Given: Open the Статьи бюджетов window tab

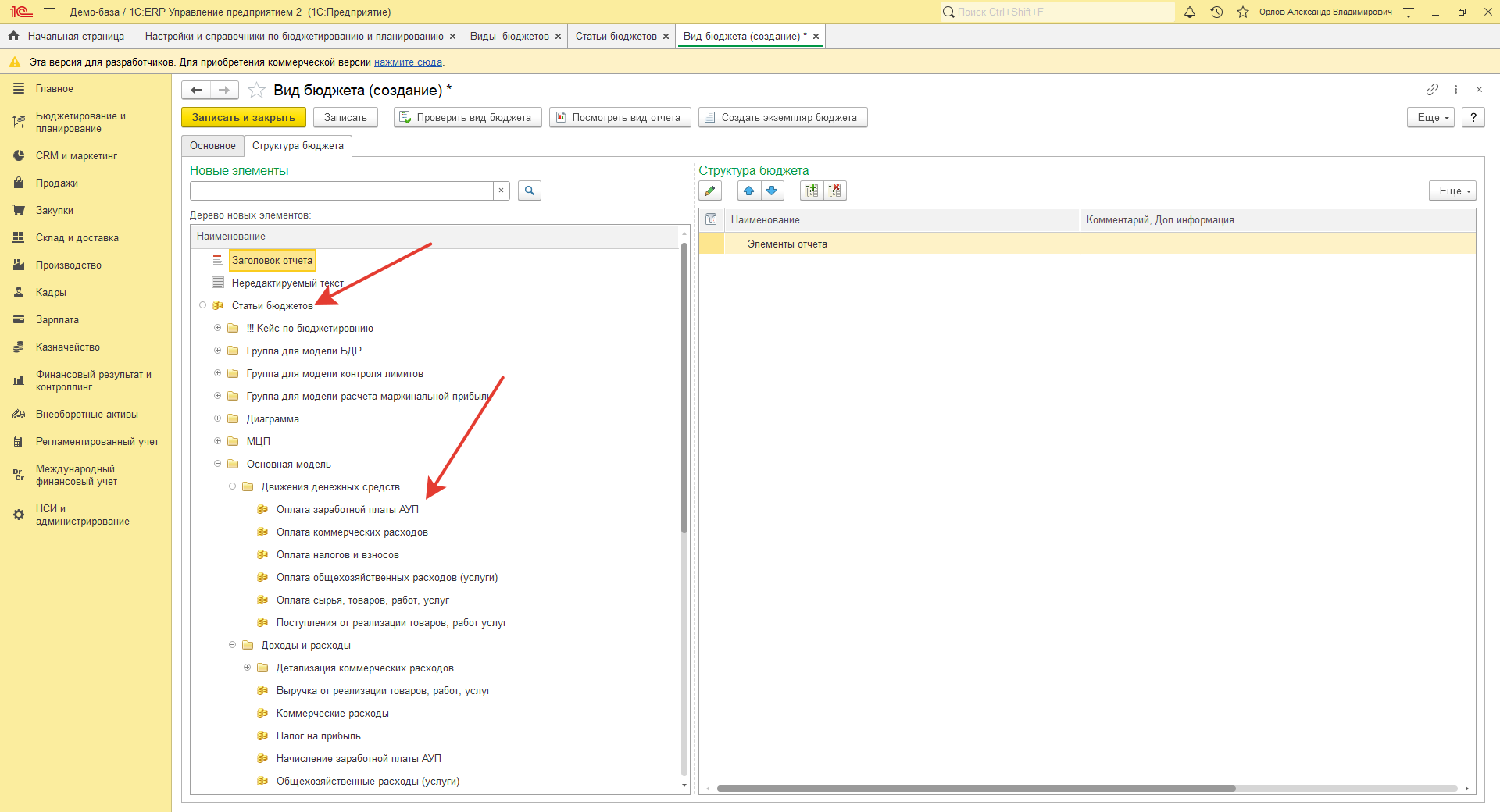Looking at the screenshot, I should click(x=616, y=37).
